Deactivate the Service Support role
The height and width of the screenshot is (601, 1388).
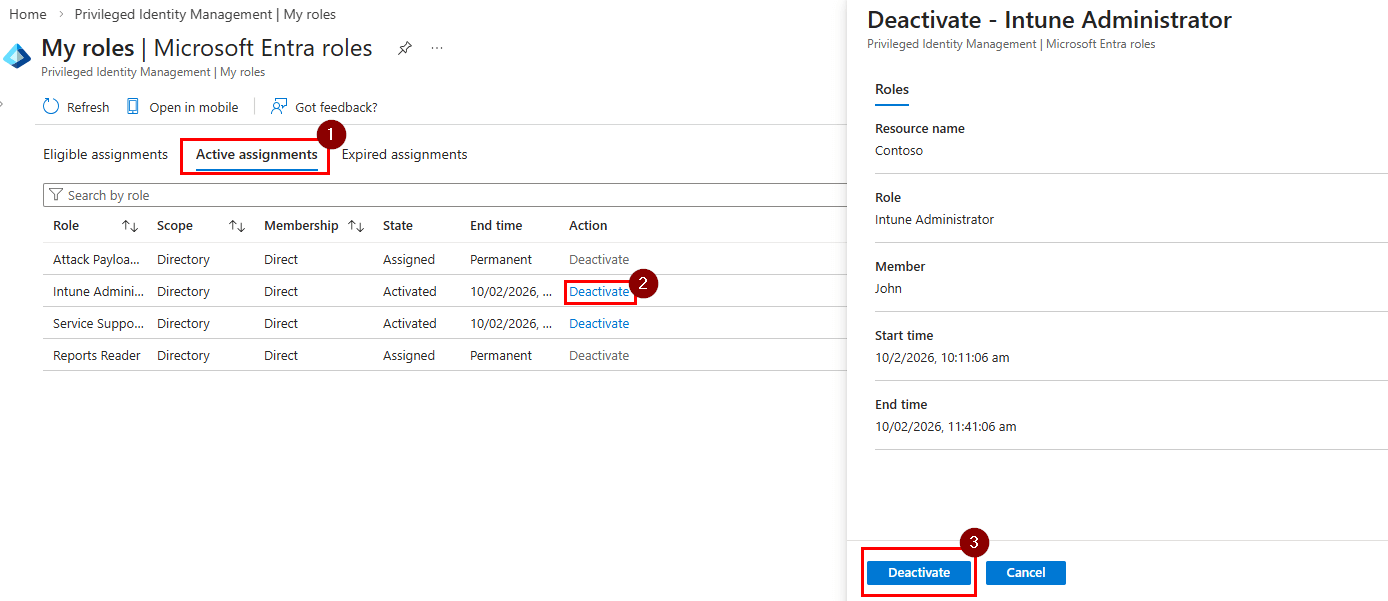pyautogui.click(x=599, y=322)
